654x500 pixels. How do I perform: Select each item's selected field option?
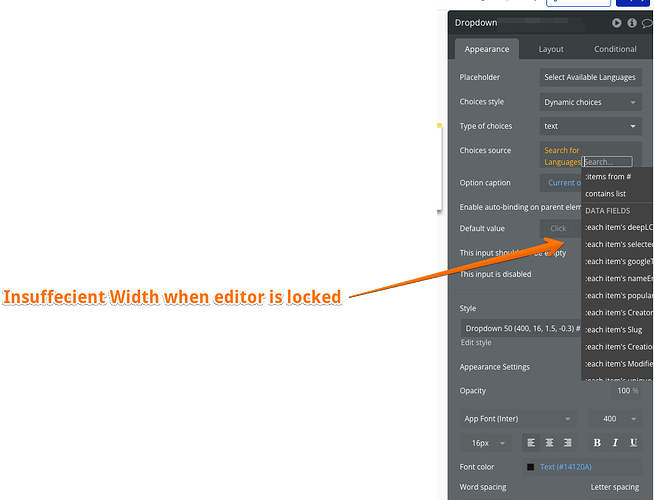[617, 244]
